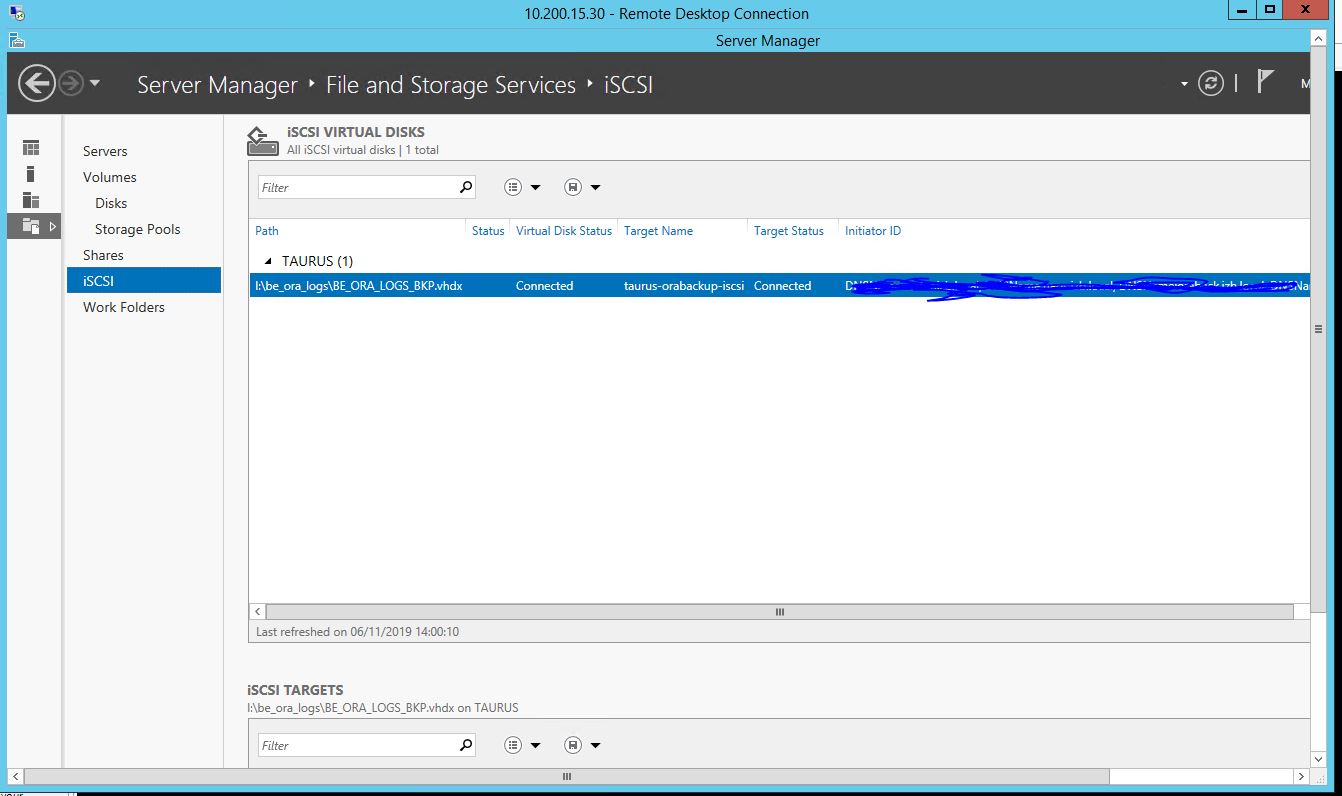
Task: Sort by Initiator ID column header
Action: [x=873, y=231]
